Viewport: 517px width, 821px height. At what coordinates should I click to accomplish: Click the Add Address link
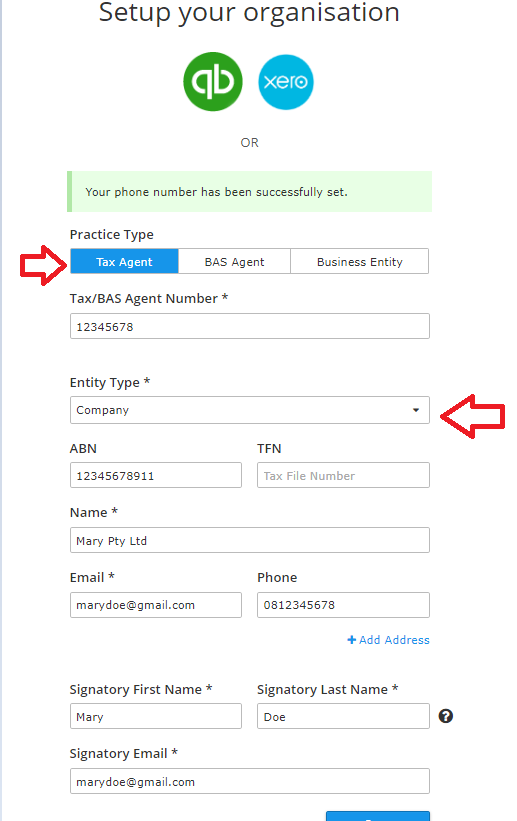[x=388, y=640]
